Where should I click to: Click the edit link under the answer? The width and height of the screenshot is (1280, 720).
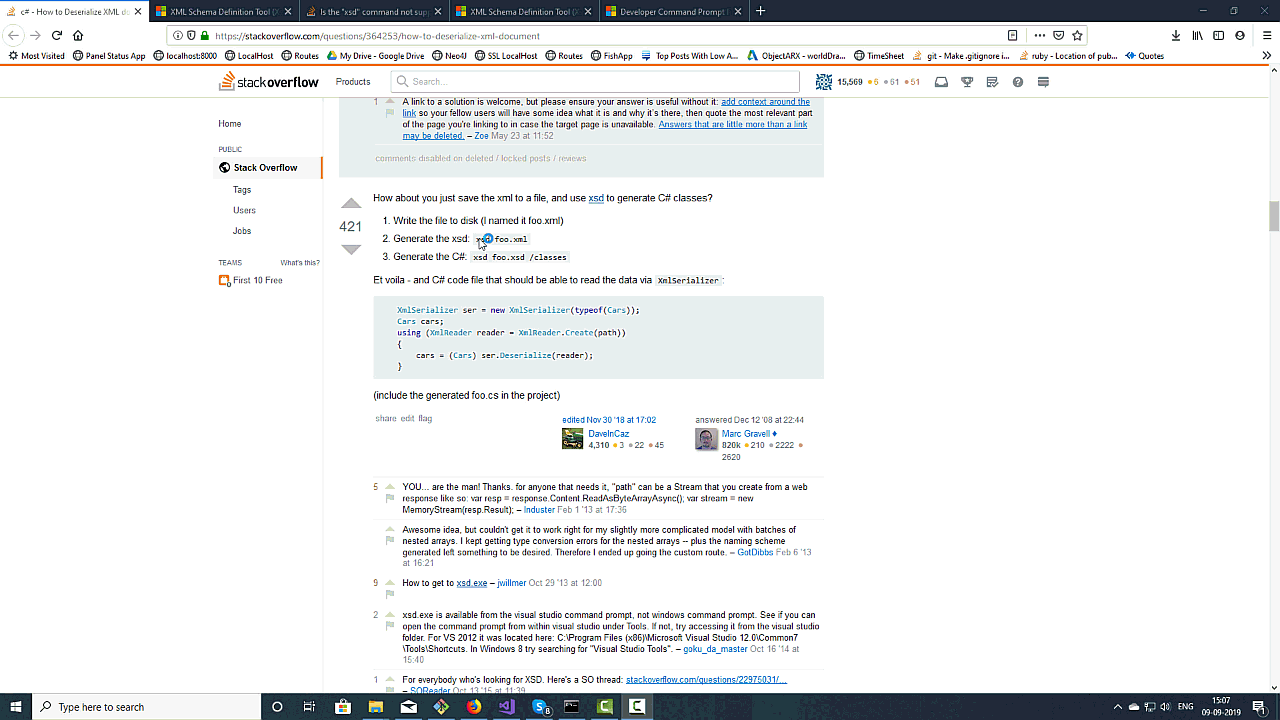click(407, 418)
